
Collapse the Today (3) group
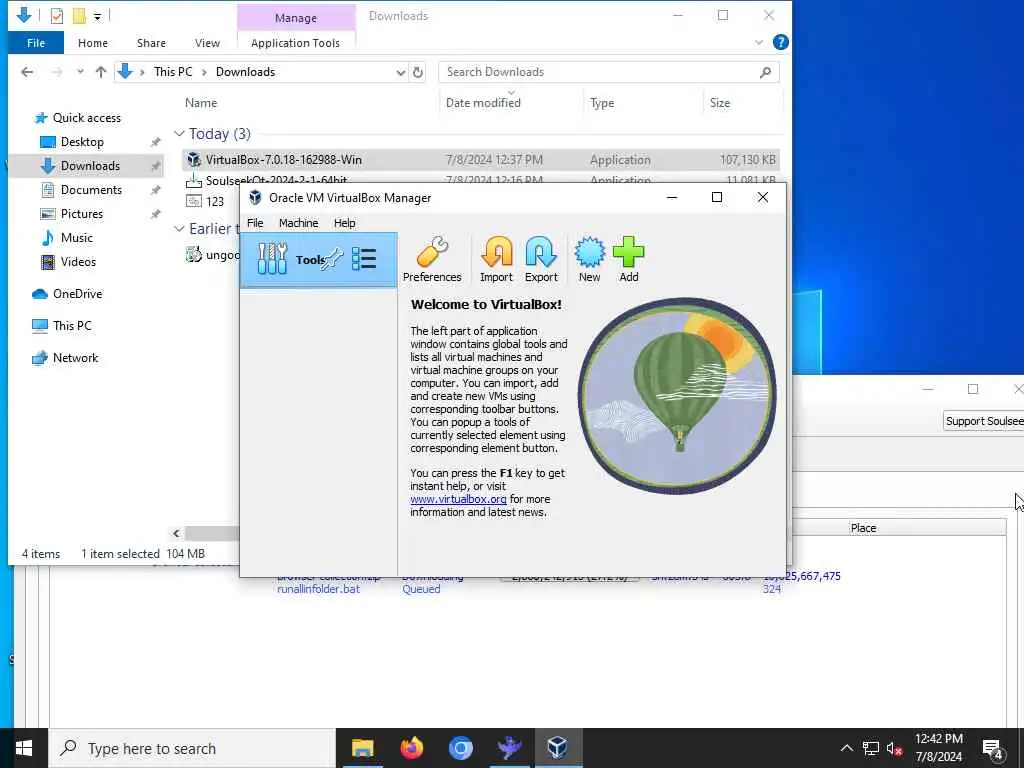tap(179, 134)
